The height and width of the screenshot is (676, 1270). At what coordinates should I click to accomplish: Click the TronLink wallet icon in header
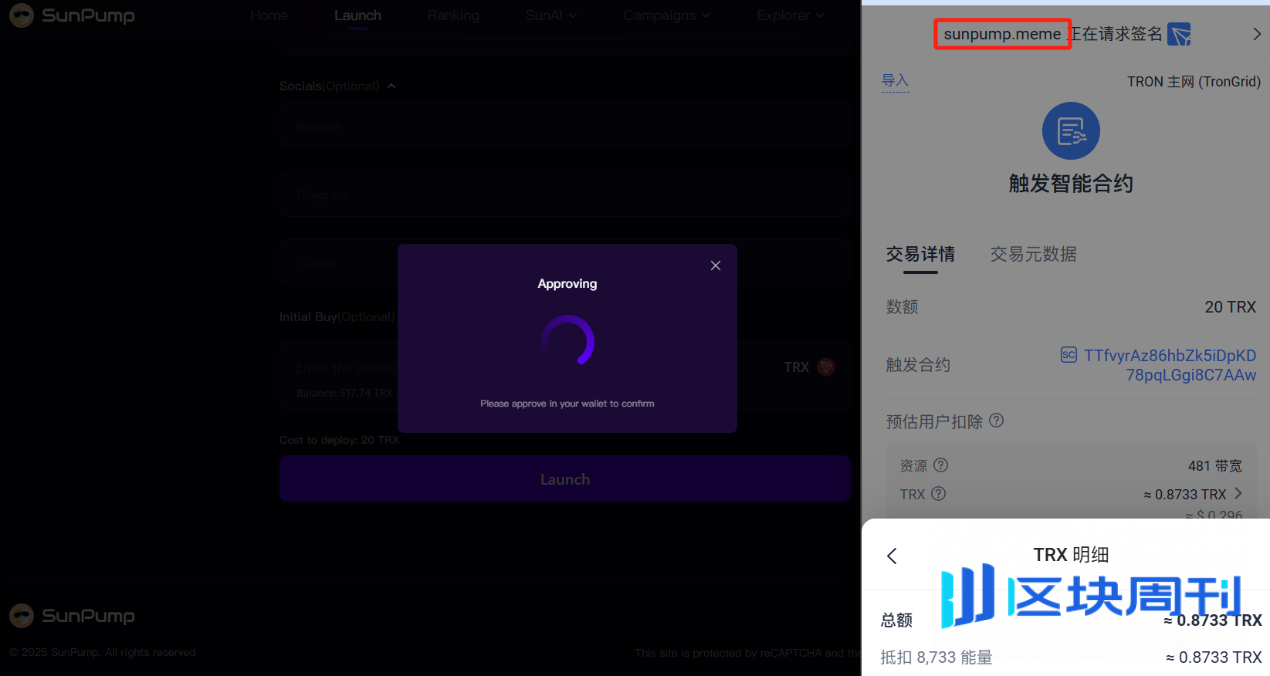pyautogui.click(x=1179, y=34)
